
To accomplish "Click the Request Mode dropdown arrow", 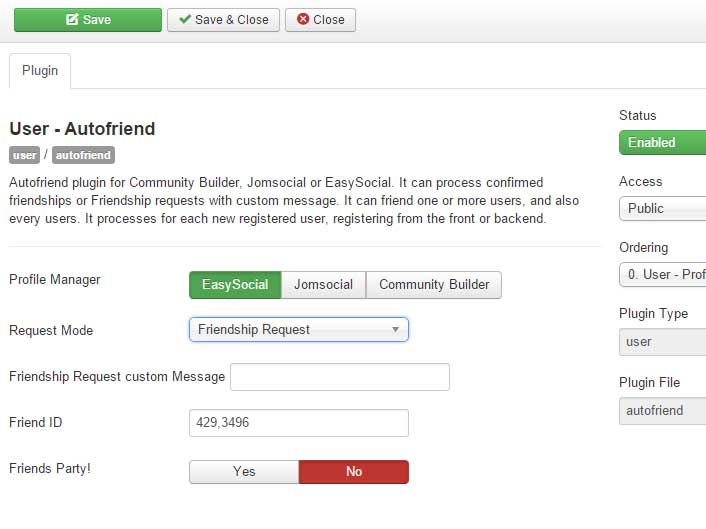I will tap(395, 330).
